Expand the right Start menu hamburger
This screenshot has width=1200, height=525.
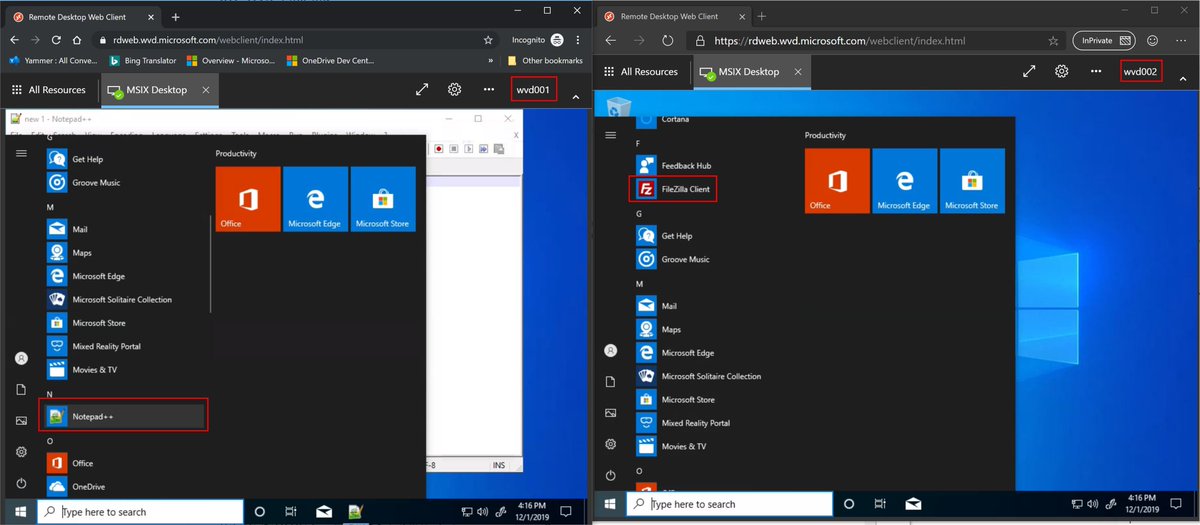611,134
